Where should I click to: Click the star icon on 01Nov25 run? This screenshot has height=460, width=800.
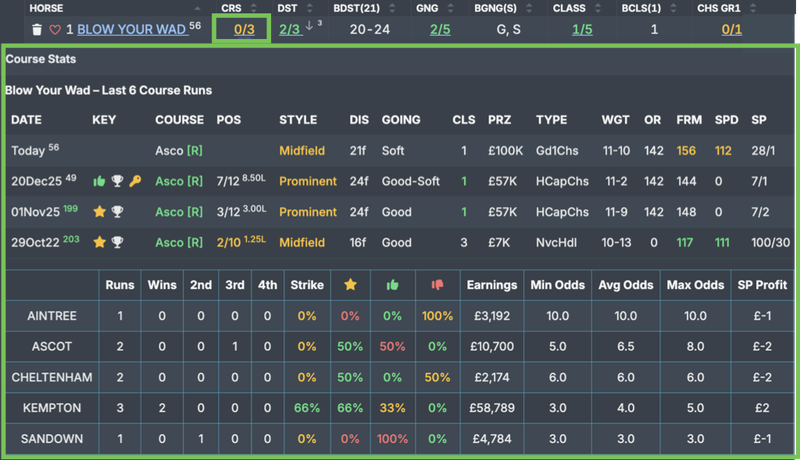click(x=98, y=212)
